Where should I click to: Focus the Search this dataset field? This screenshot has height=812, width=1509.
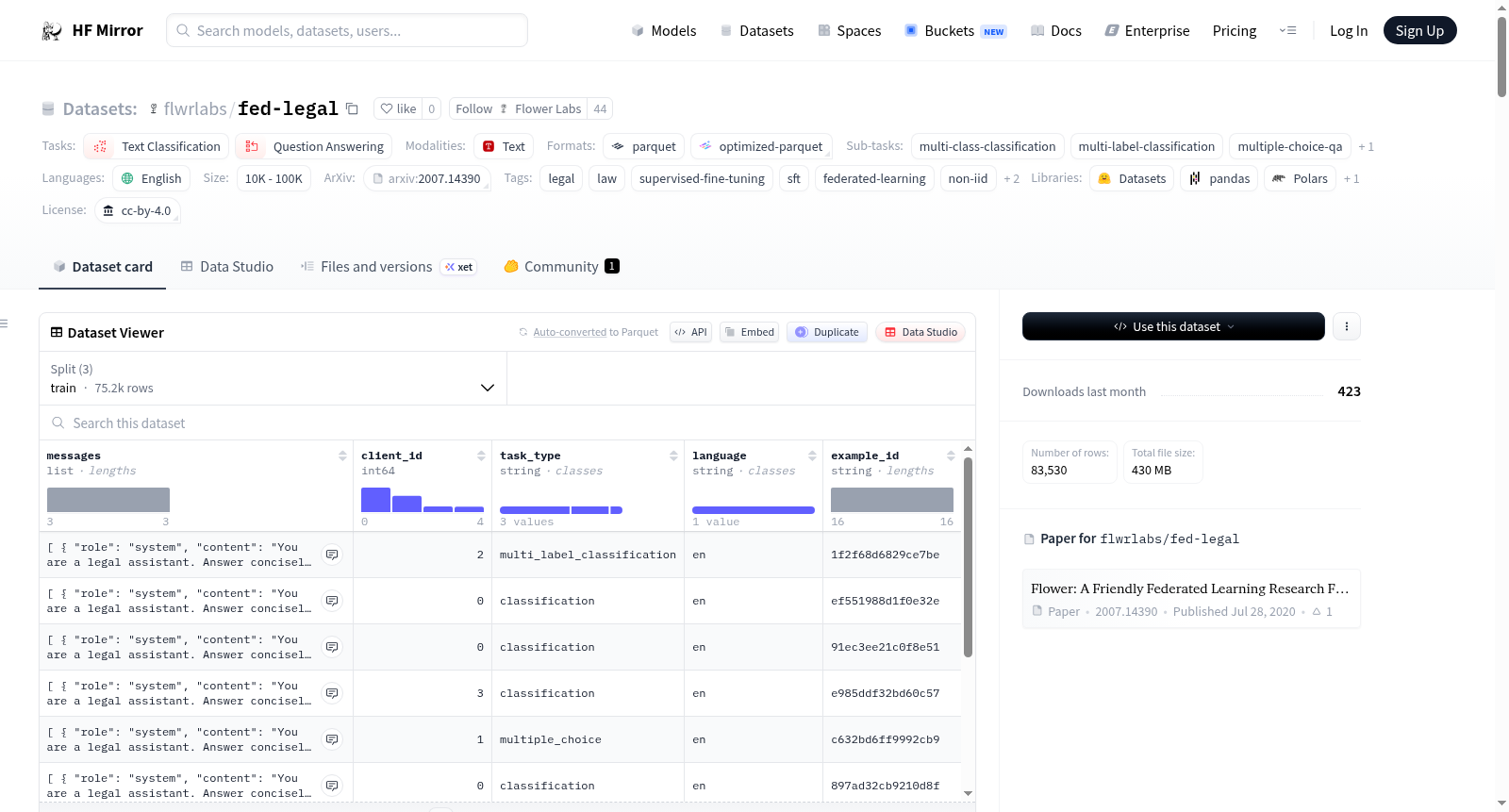tap(507, 423)
